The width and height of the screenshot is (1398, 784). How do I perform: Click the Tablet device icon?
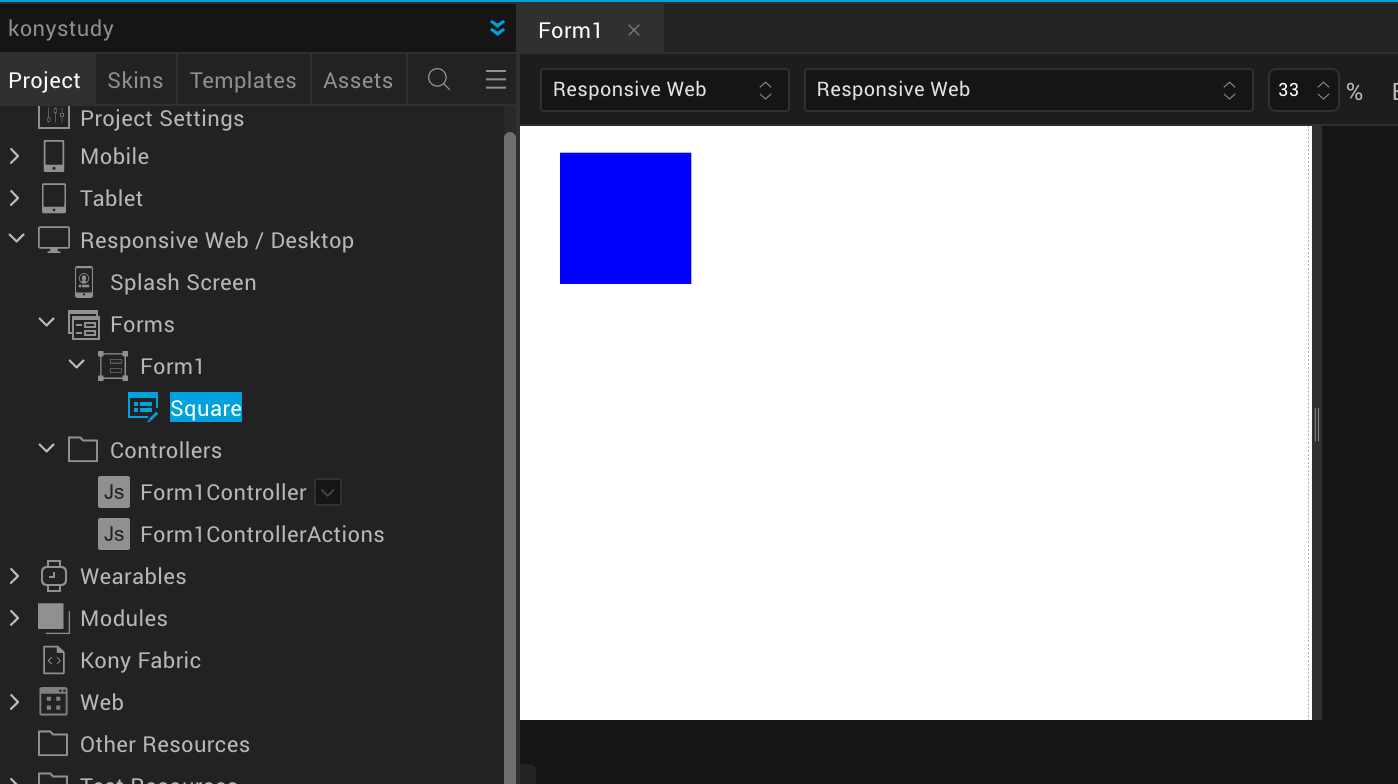(54, 198)
